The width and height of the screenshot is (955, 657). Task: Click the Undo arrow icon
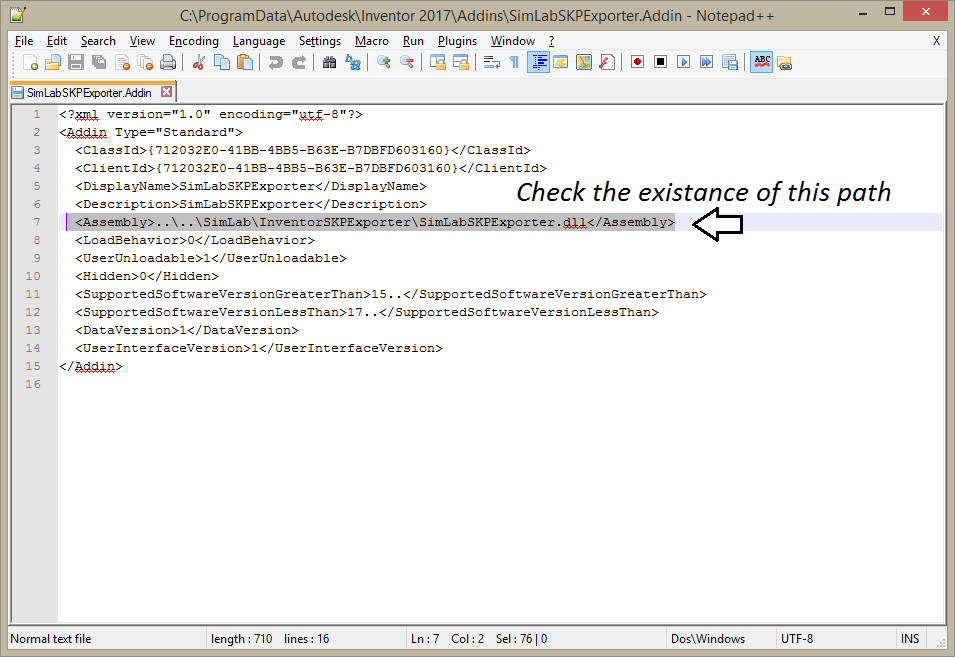tap(275, 62)
